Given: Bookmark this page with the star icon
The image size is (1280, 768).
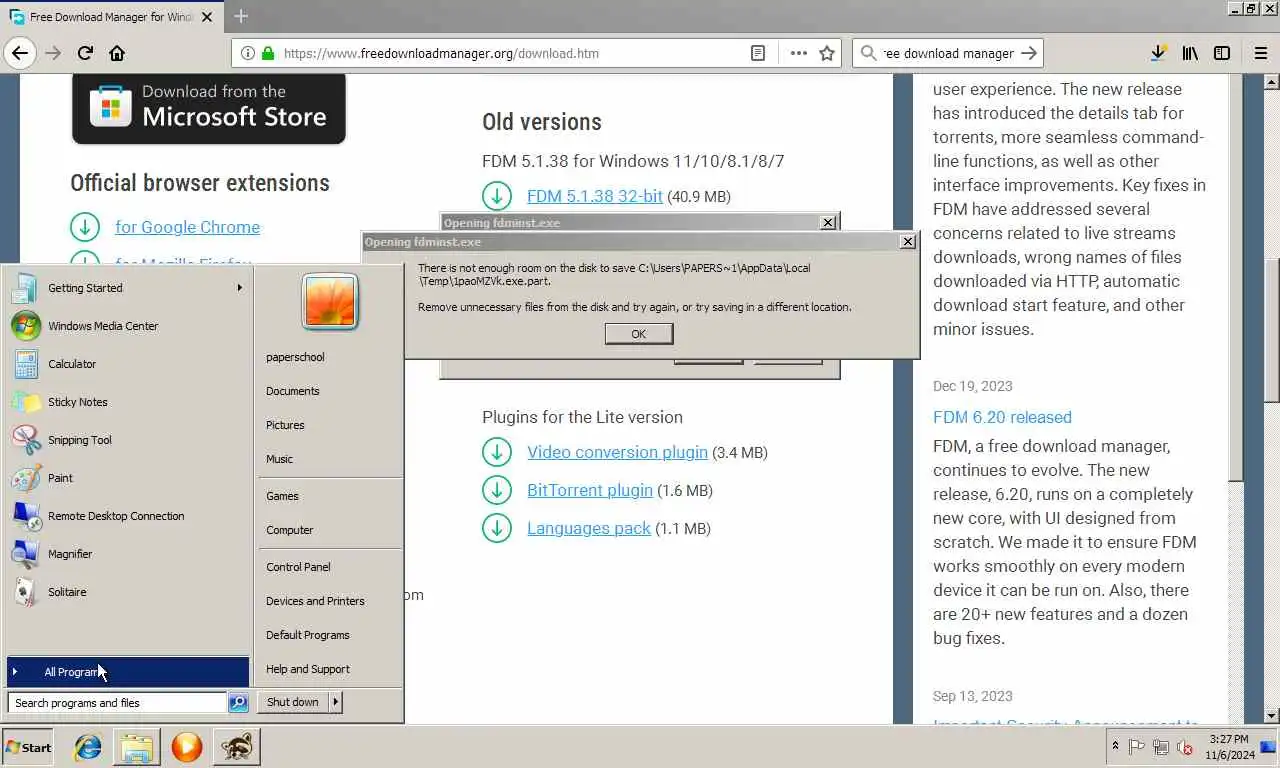Looking at the screenshot, I should pyautogui.click(x=827, y=53).
